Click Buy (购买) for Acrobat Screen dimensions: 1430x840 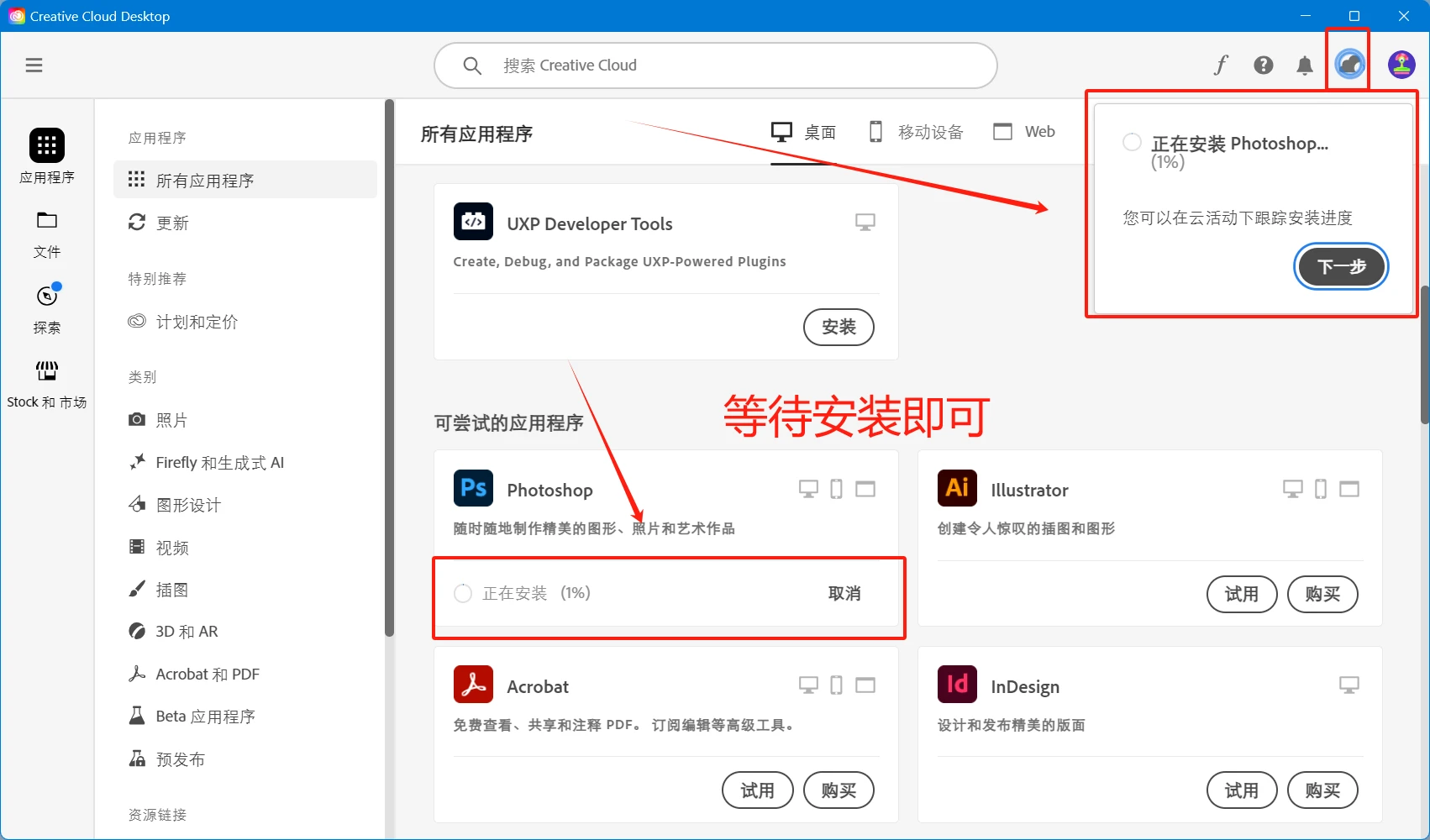pos(839,790)
